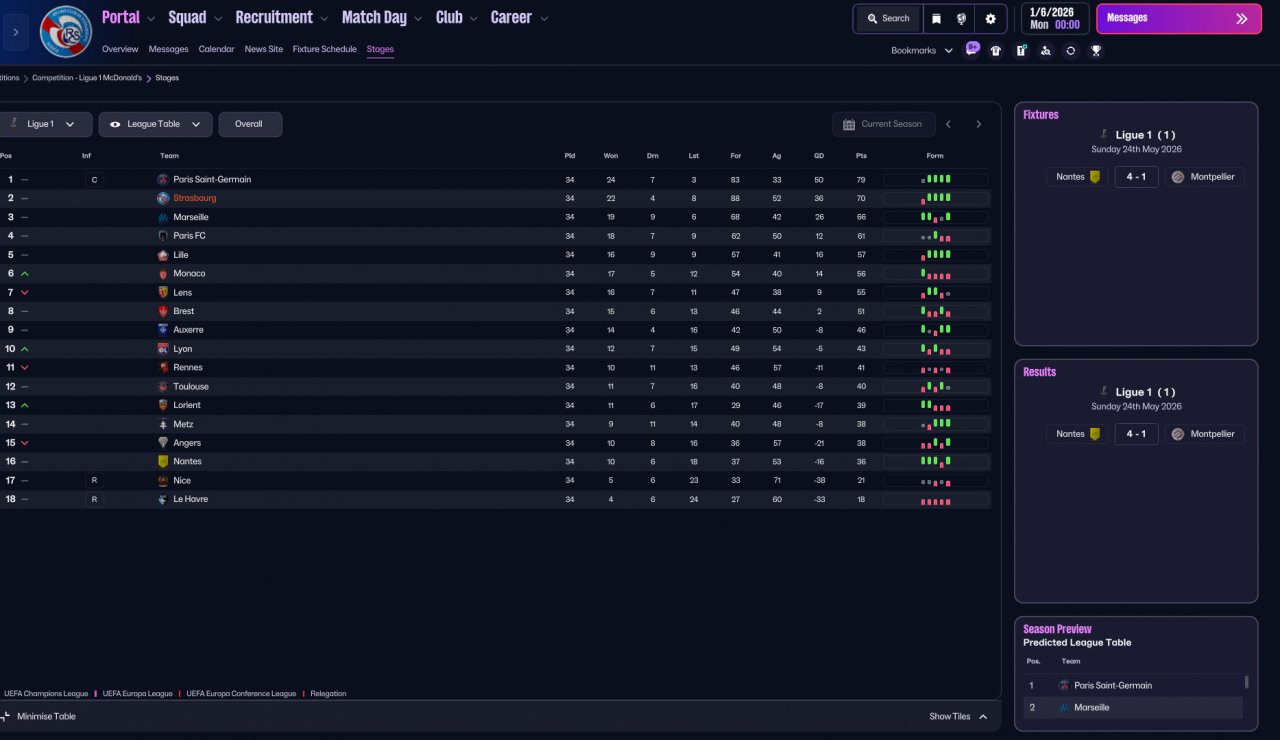Expand the sidebar using the top-left arrow
1280x740 pixels.
pyautogui.click(x=16, y=32)
